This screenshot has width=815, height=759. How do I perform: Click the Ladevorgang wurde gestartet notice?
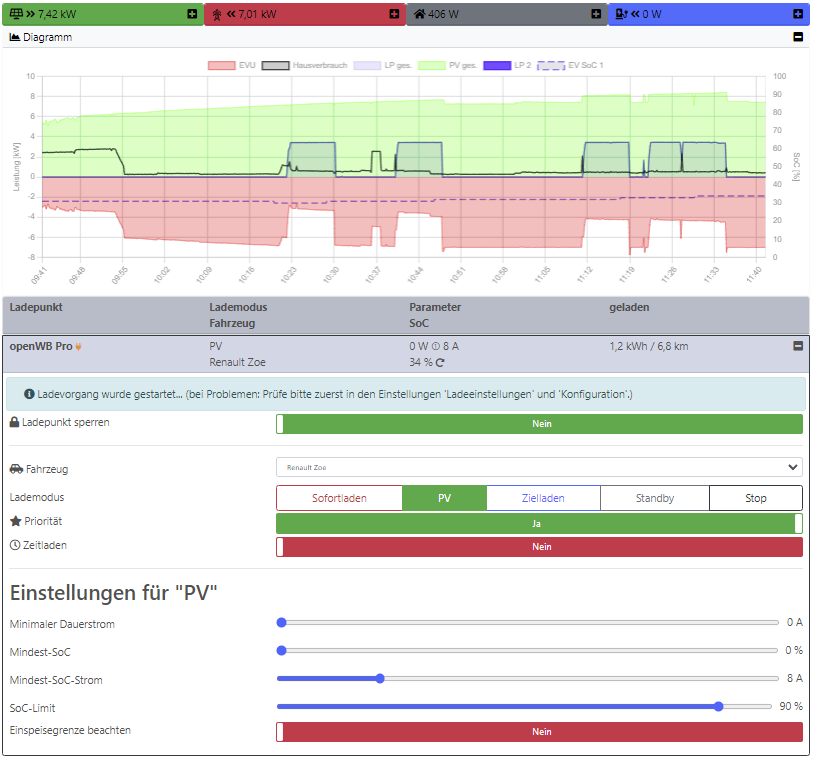(405, 394)
